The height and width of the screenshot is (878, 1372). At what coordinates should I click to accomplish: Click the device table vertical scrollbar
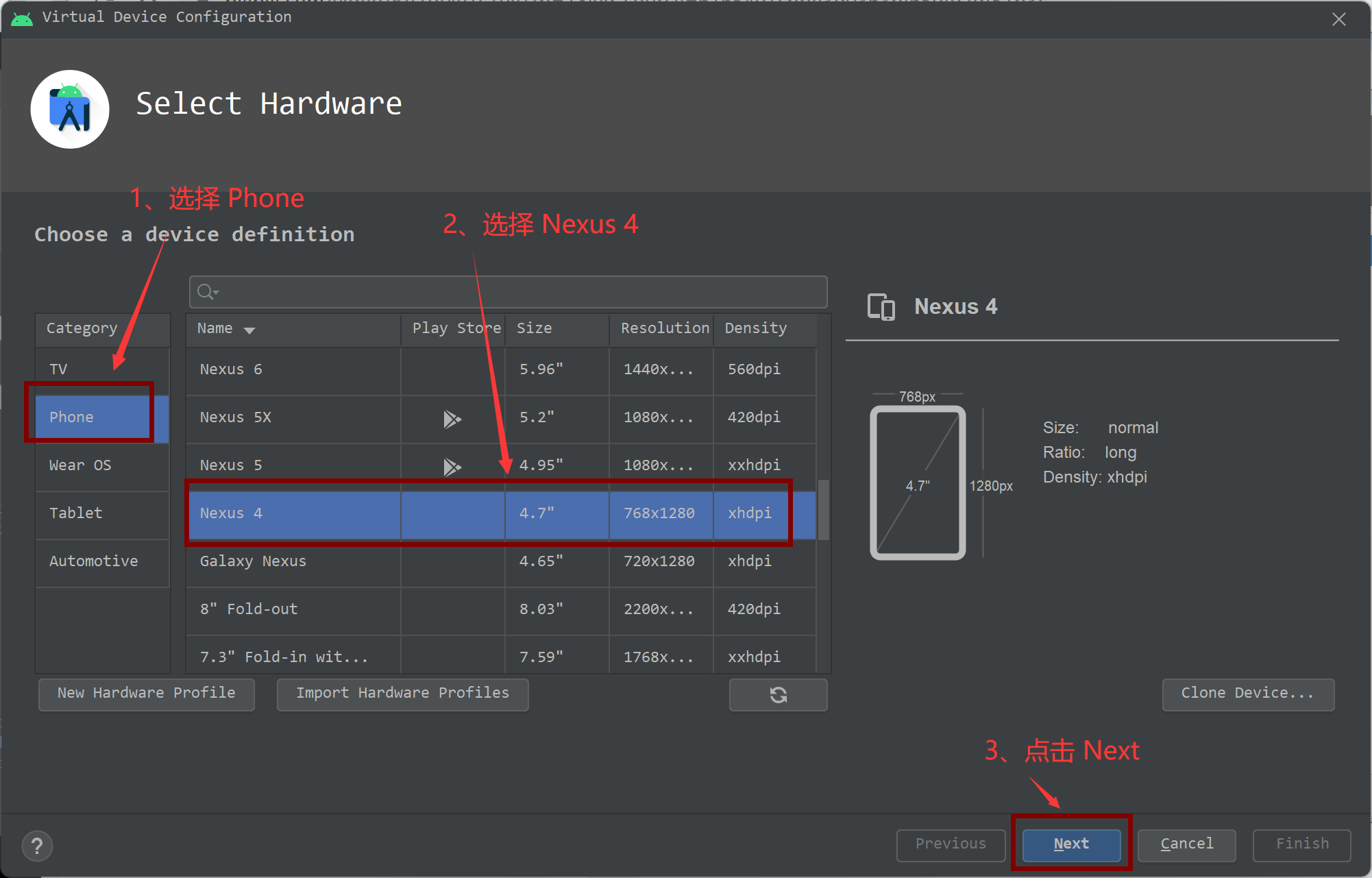[824, 510]
